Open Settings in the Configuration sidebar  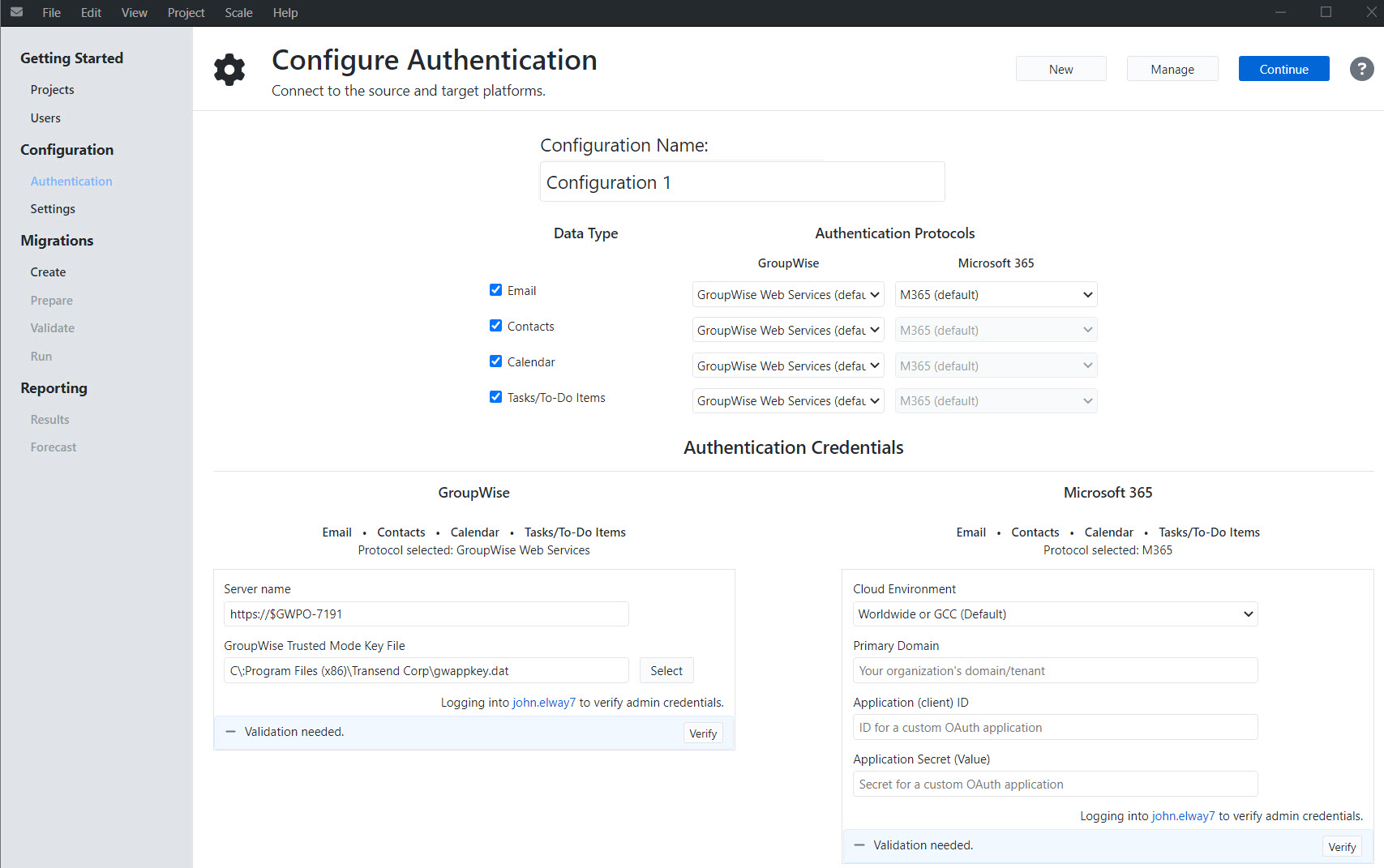(x=53, y=209)
